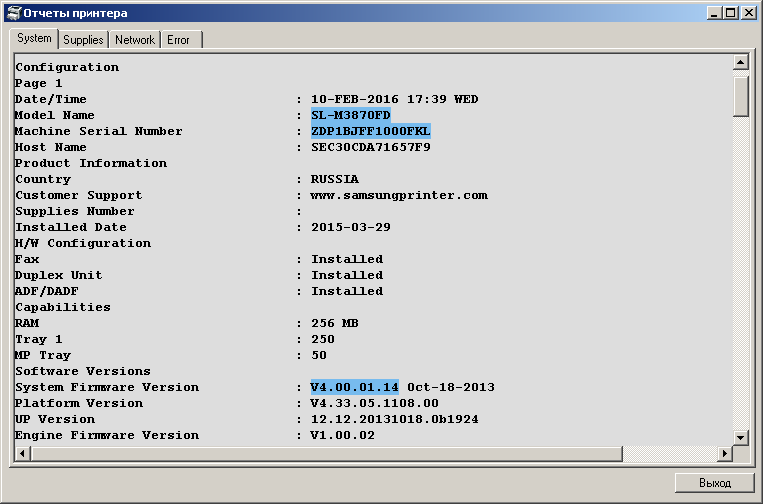The height and width of the screenshot is (504, 763).
Task: Click the Duplex Unit label
Action: 59,275
